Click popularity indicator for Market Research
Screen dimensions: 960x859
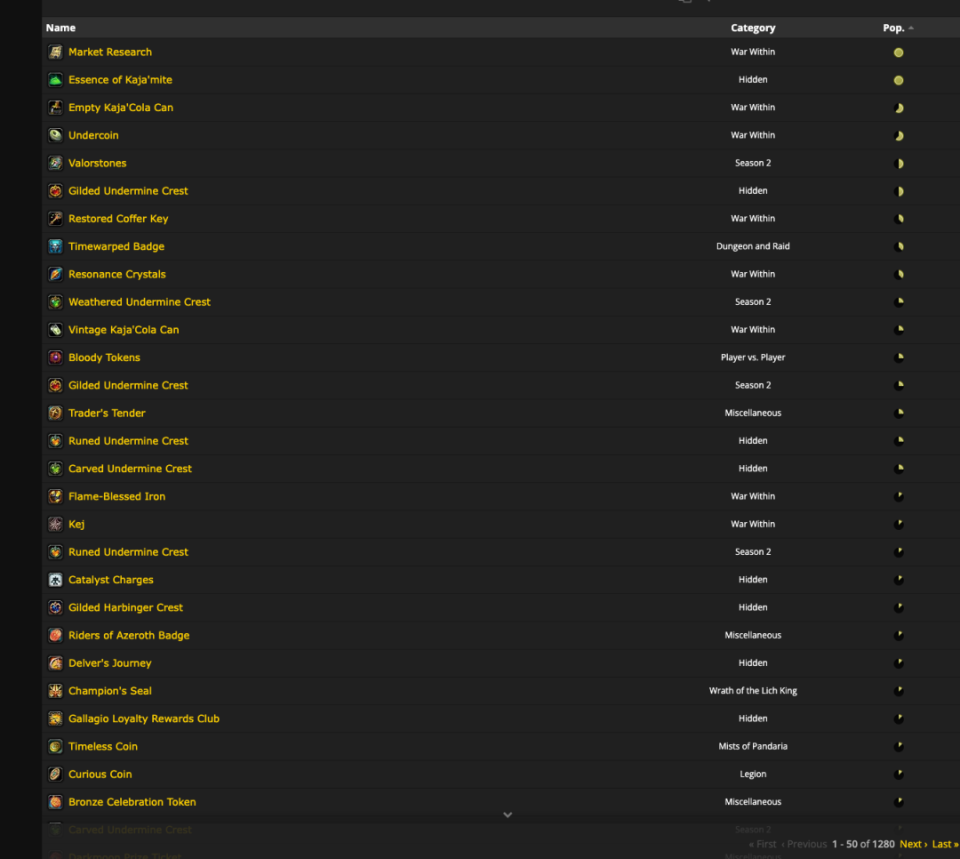[x=898, y=53]
